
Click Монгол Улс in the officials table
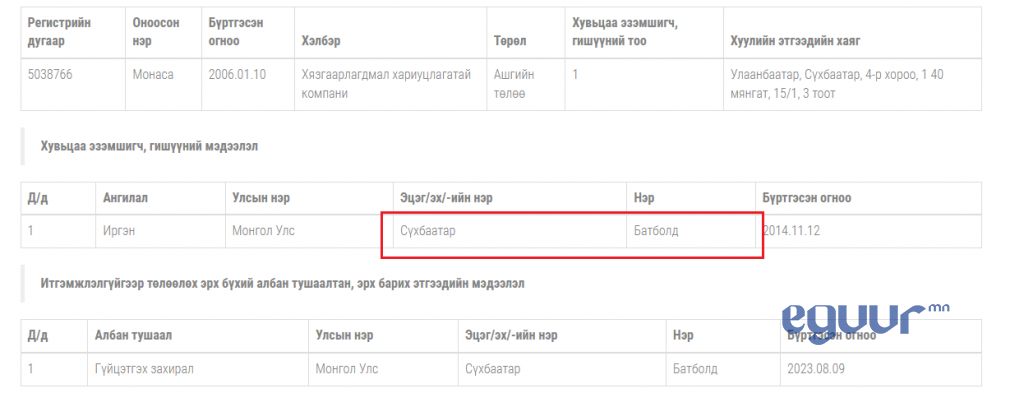[347, 369]
